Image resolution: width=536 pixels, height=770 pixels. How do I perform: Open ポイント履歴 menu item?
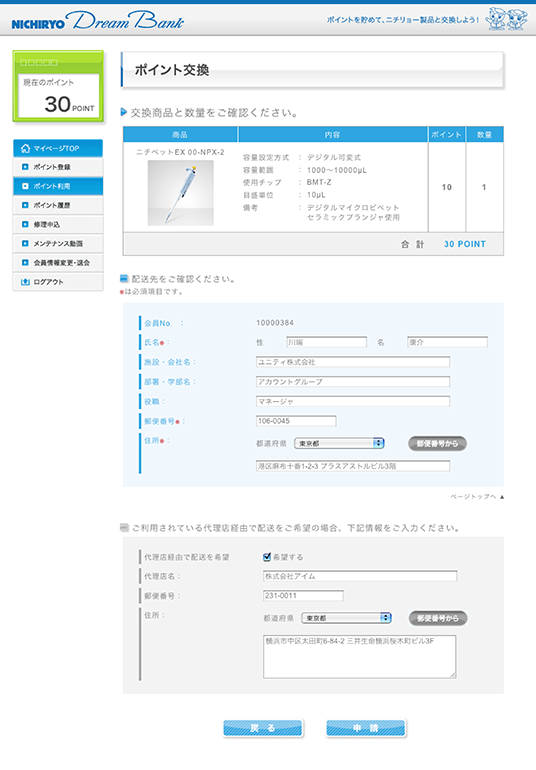point(58,205)
